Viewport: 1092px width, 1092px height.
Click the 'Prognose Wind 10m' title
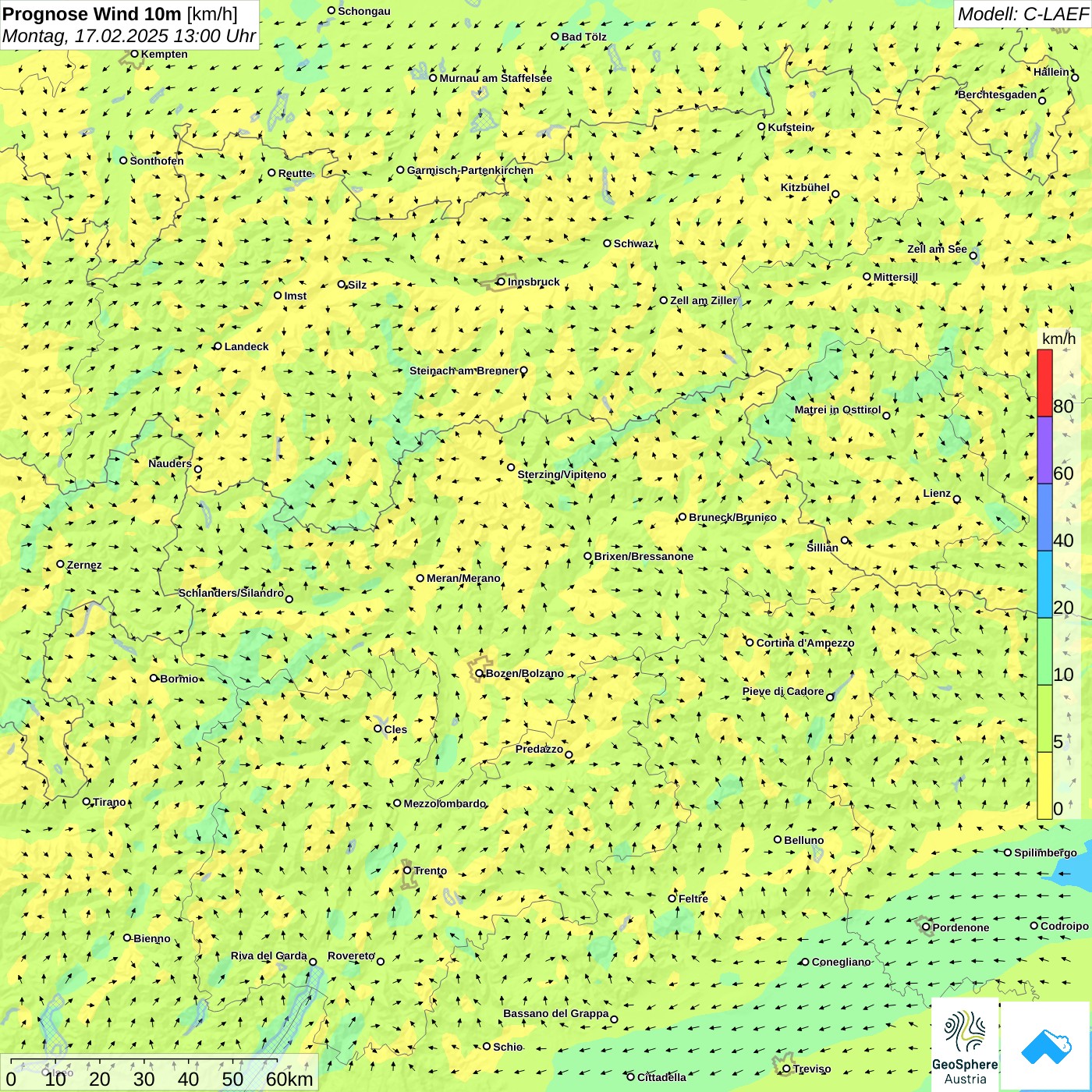[x=92, y=13]
